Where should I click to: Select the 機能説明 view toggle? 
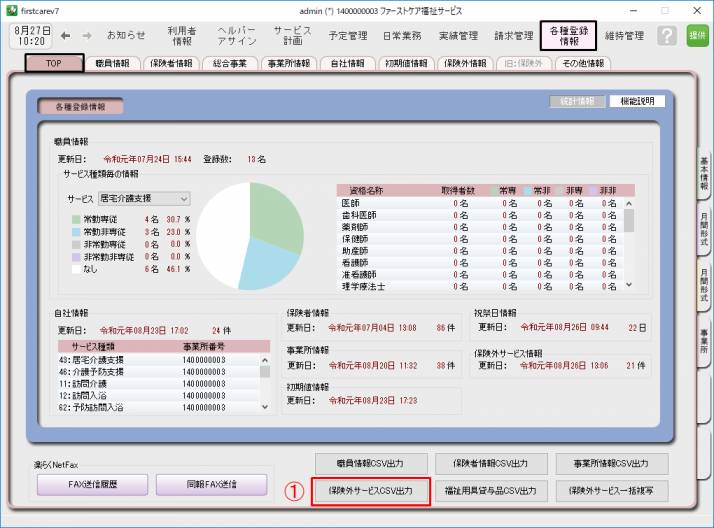coord(636,102)
